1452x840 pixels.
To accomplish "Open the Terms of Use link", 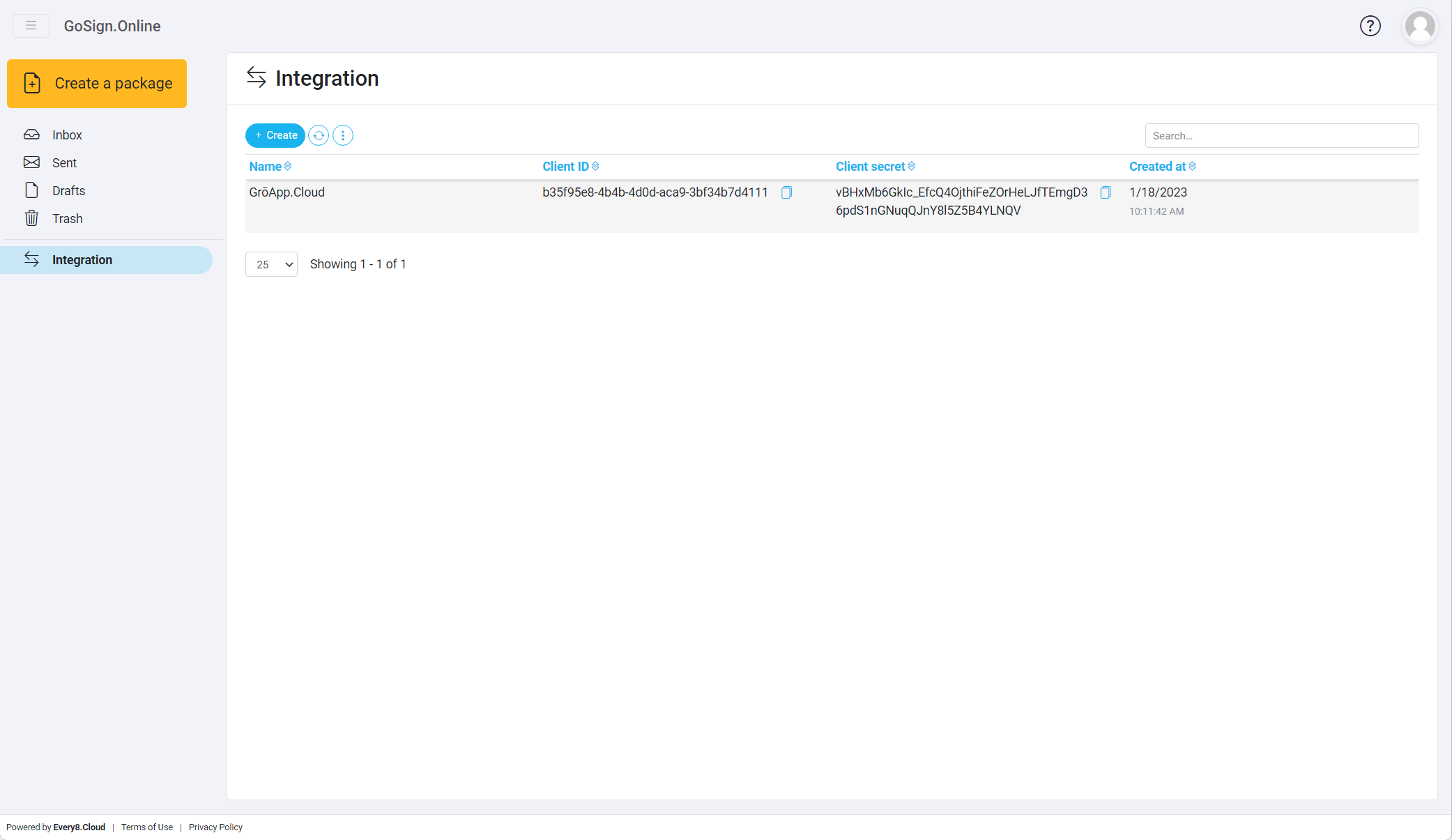I will [x=146, y=827].
